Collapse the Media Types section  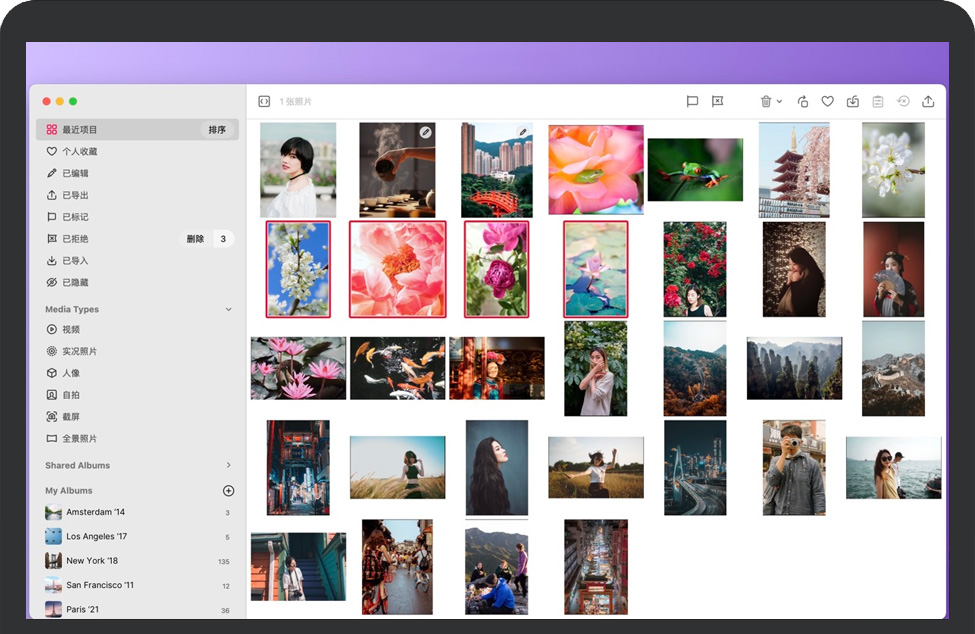(x=228, y=310)
